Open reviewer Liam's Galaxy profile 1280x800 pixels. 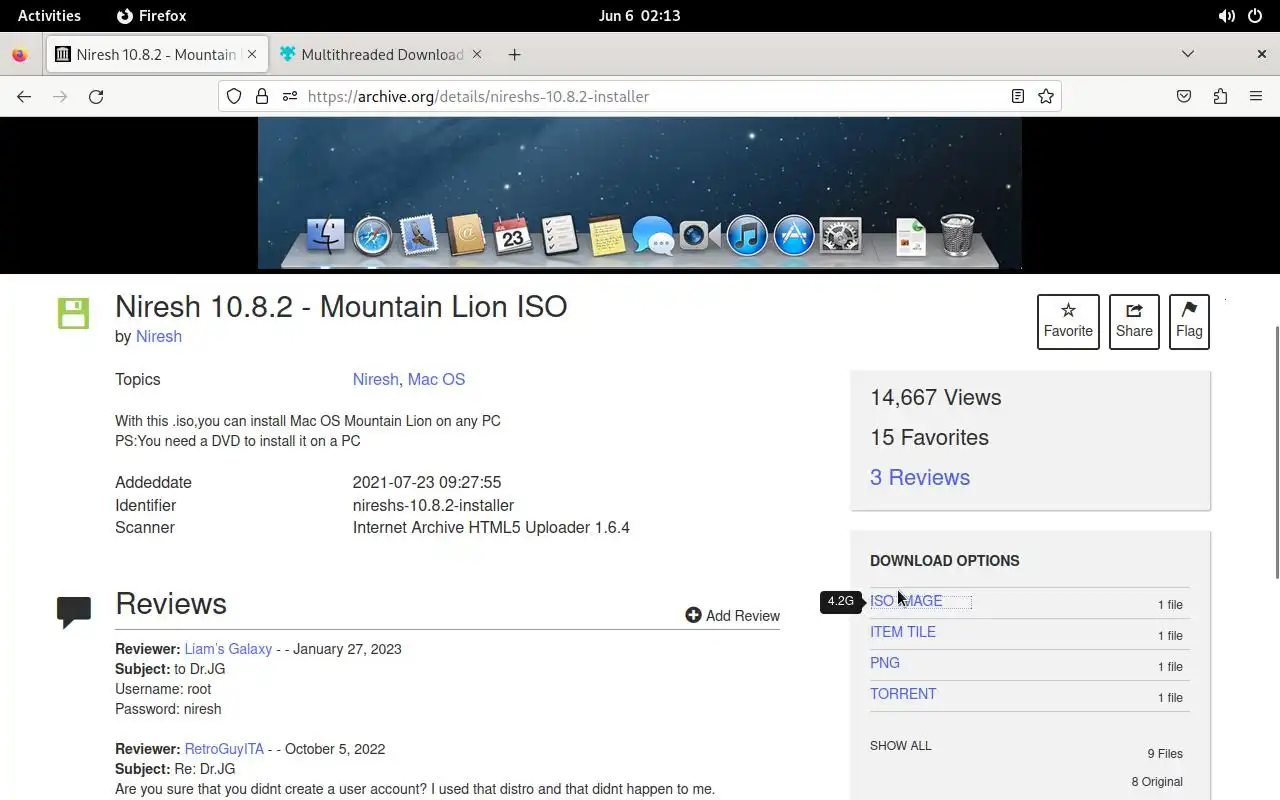click(x=228, y=649)
